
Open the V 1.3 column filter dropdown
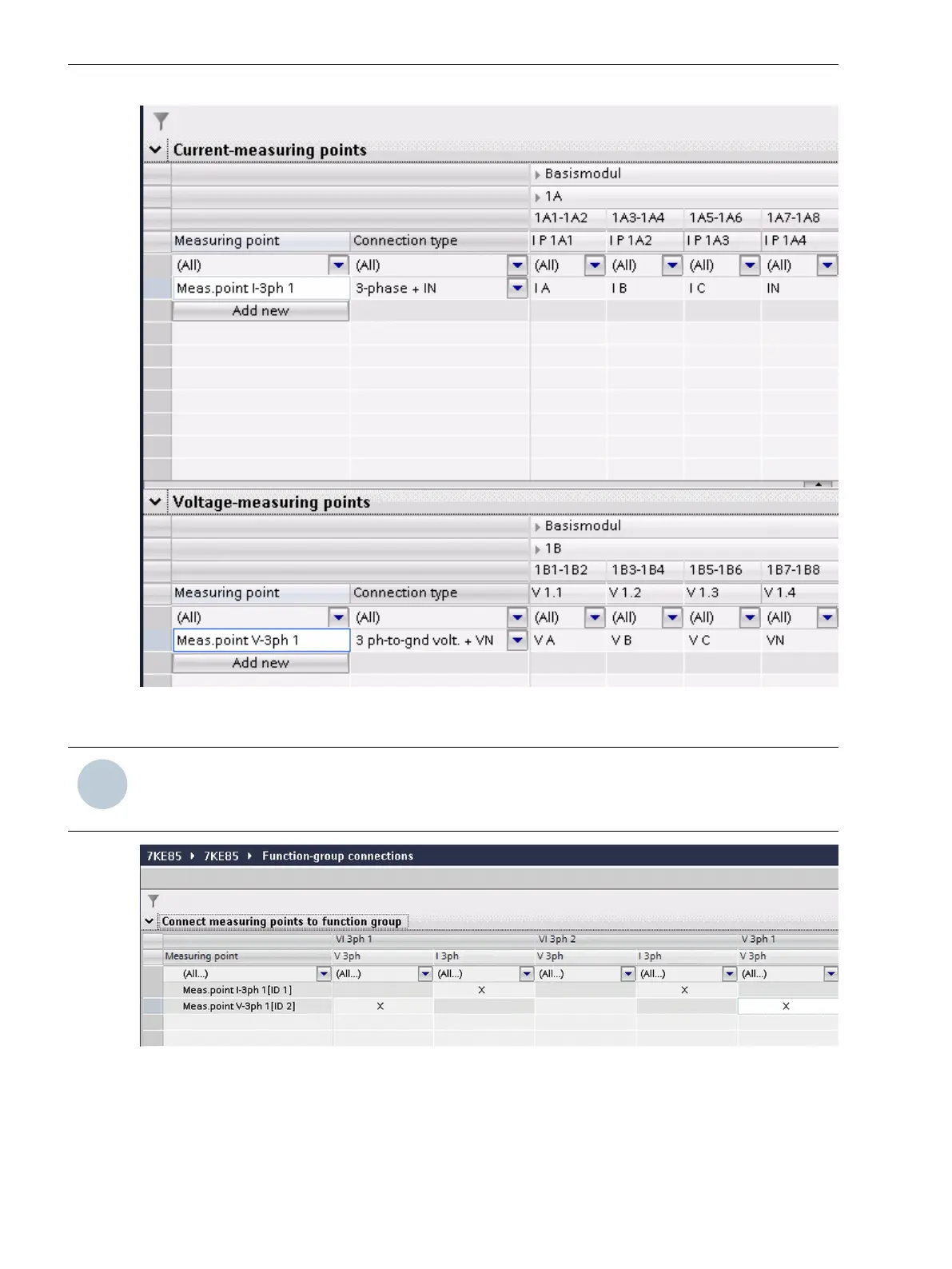pos(749,617)
